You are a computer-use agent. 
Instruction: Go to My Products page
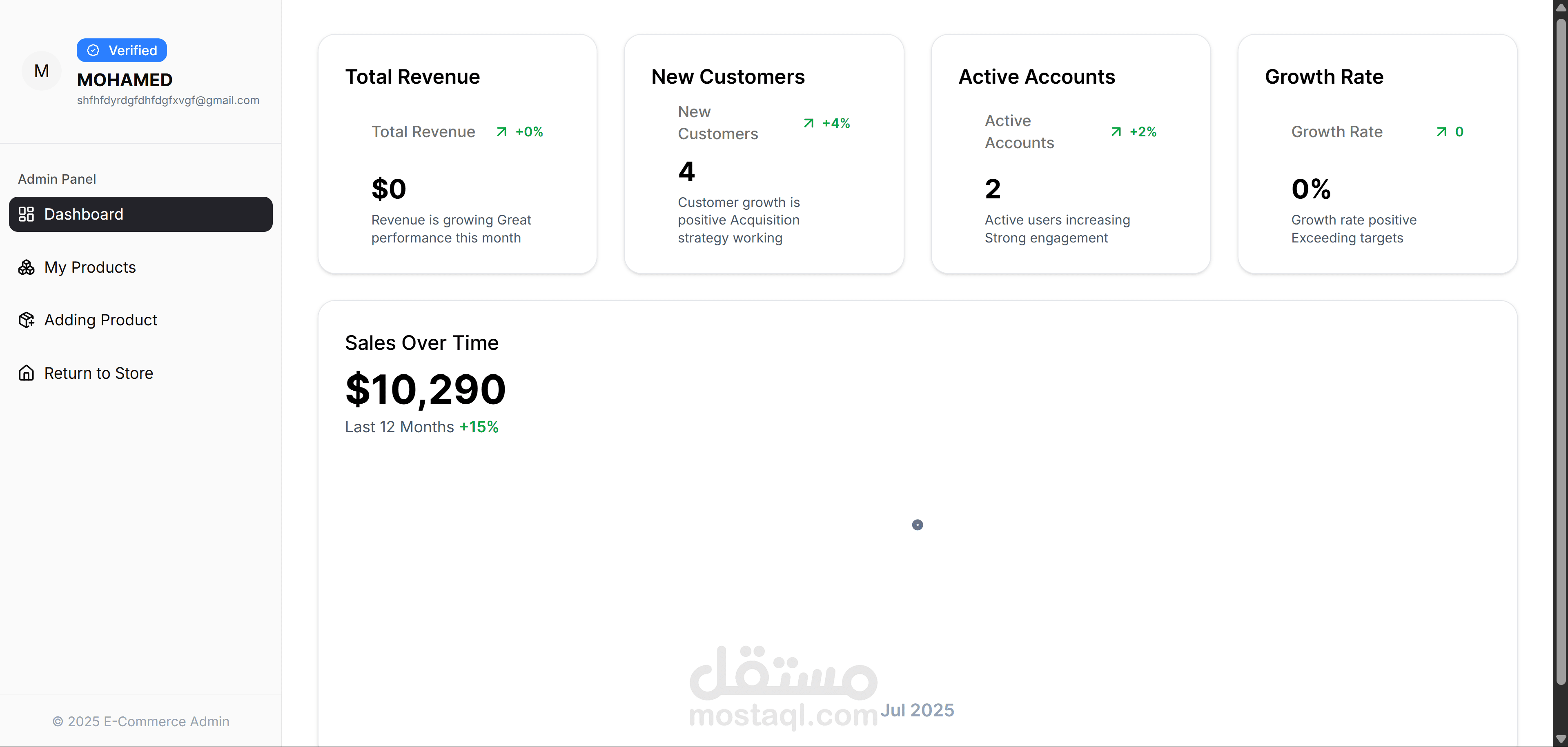pos(90,267)
